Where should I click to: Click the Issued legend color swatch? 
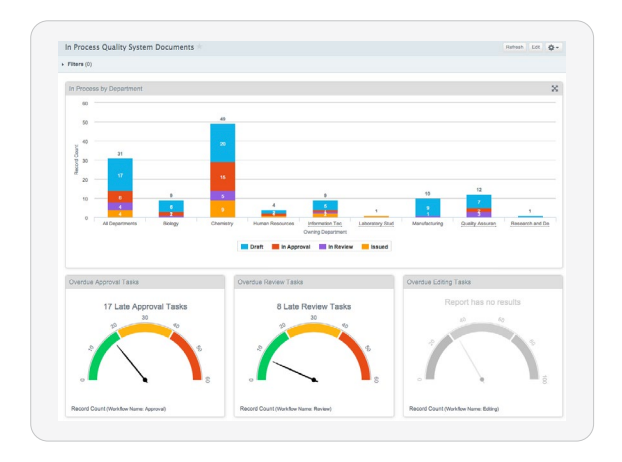tap(364, 245)
